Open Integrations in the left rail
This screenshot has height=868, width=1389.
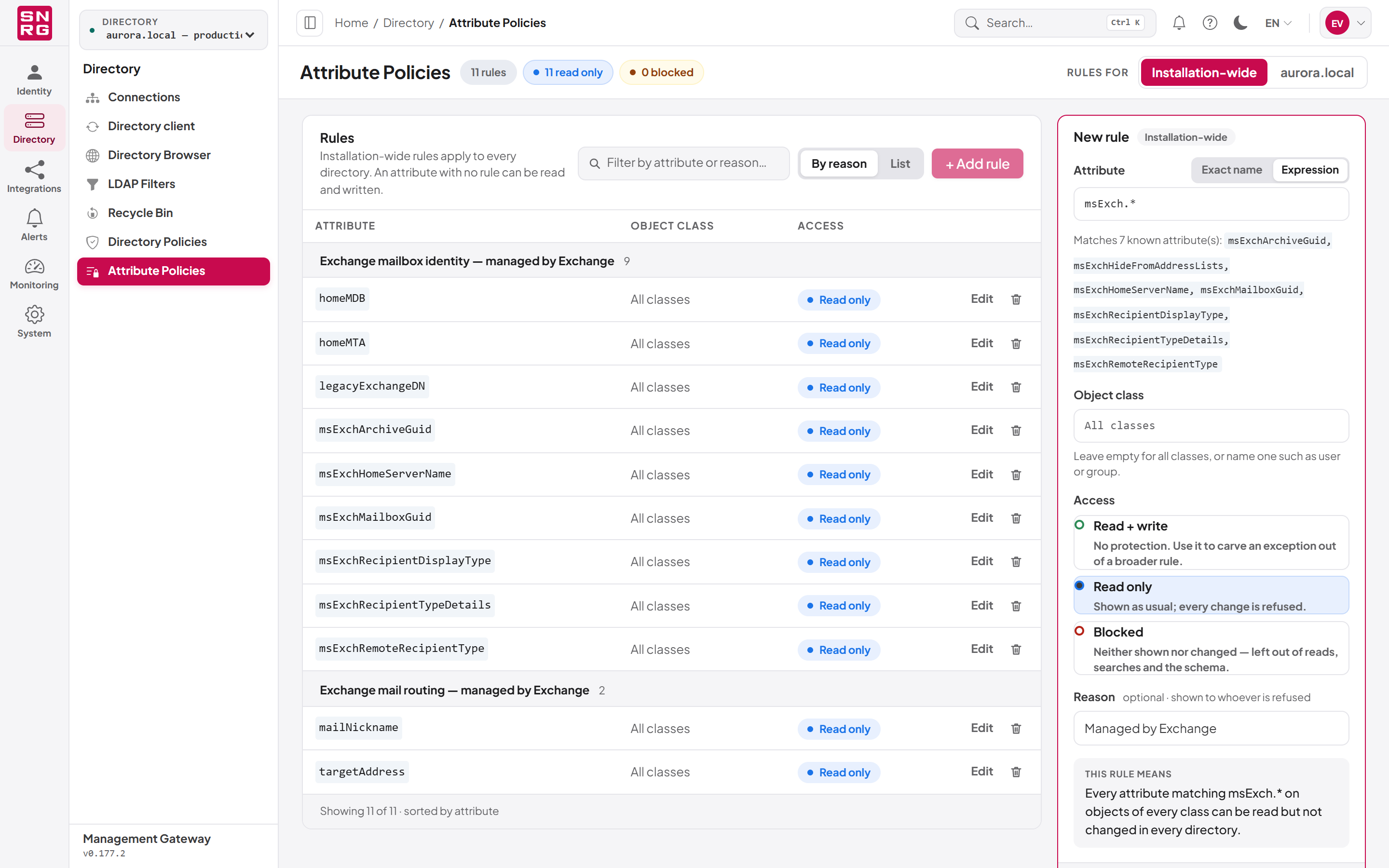[34, 177]
